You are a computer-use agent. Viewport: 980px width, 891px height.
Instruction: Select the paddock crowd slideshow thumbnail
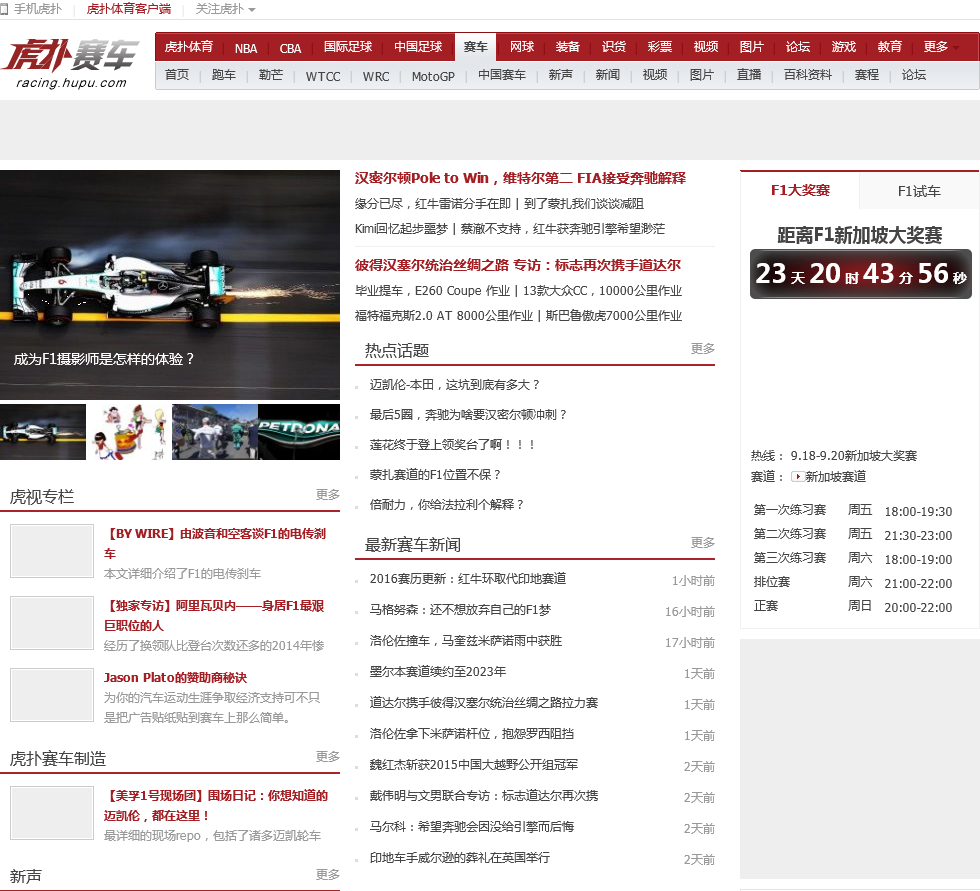click(214, 432)
